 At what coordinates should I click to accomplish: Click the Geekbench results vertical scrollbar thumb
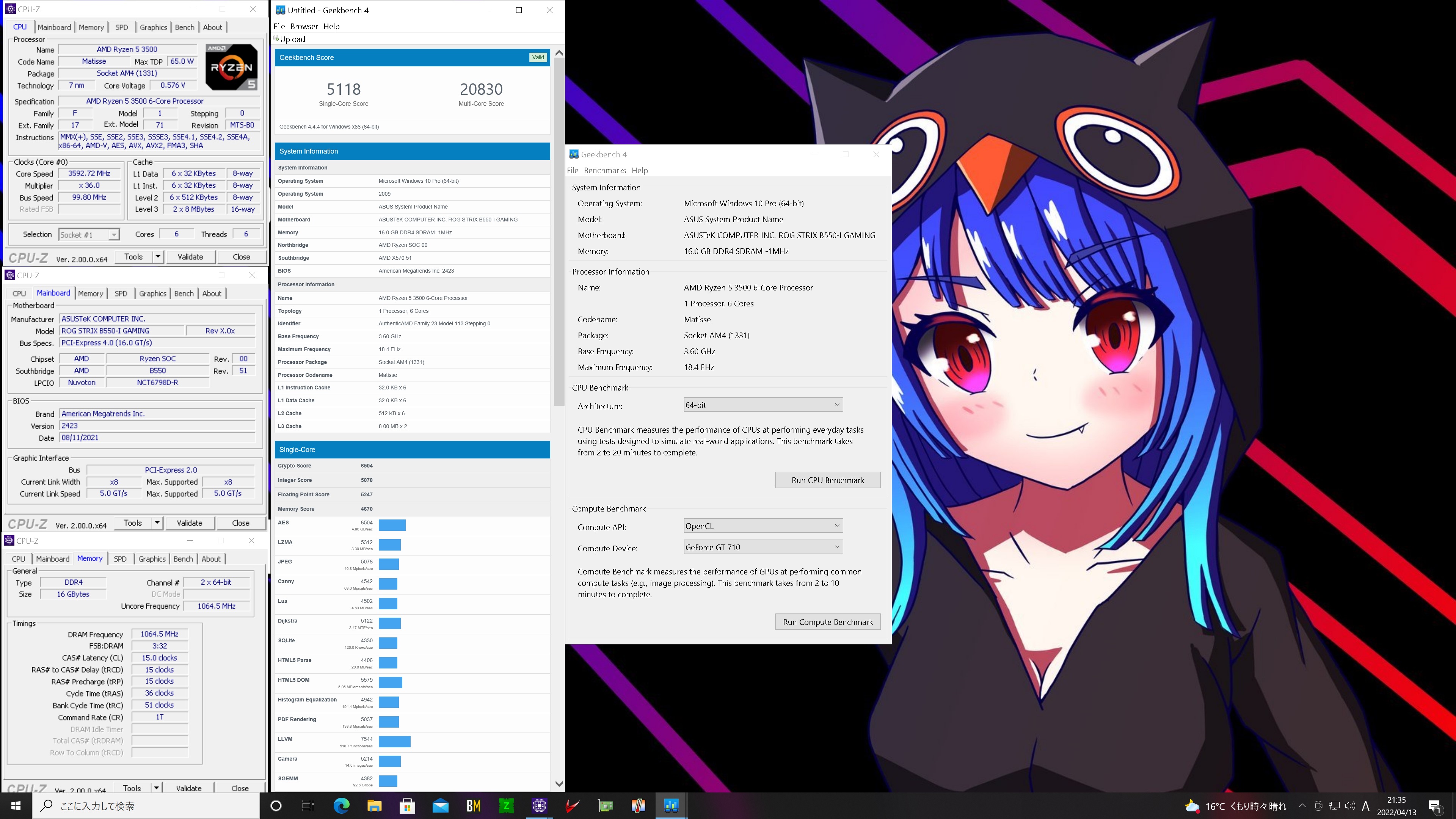pyautogui.click(x=559, y=232)
